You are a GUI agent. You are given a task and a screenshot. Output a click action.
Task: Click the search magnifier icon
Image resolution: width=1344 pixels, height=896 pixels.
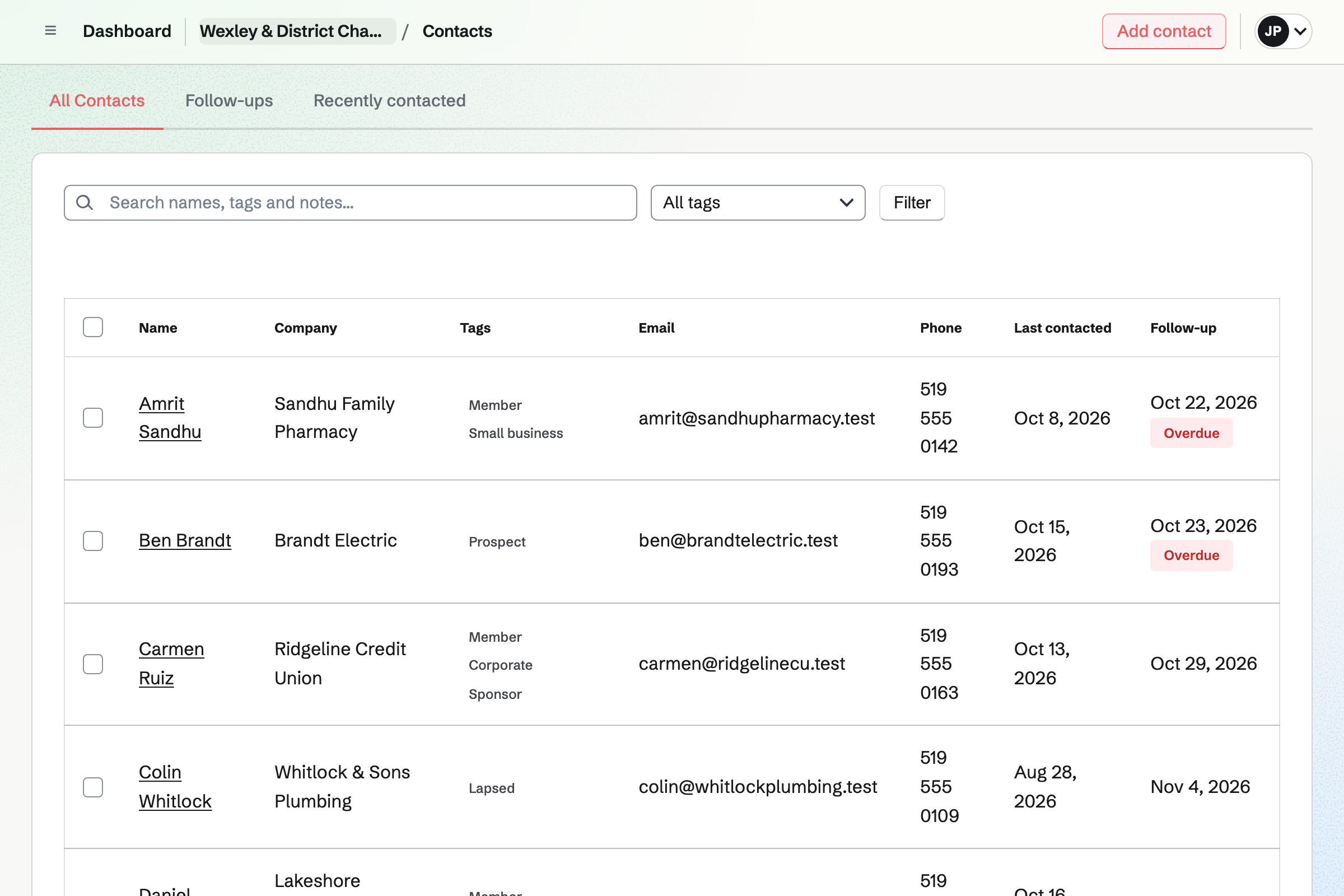(85, 202)
